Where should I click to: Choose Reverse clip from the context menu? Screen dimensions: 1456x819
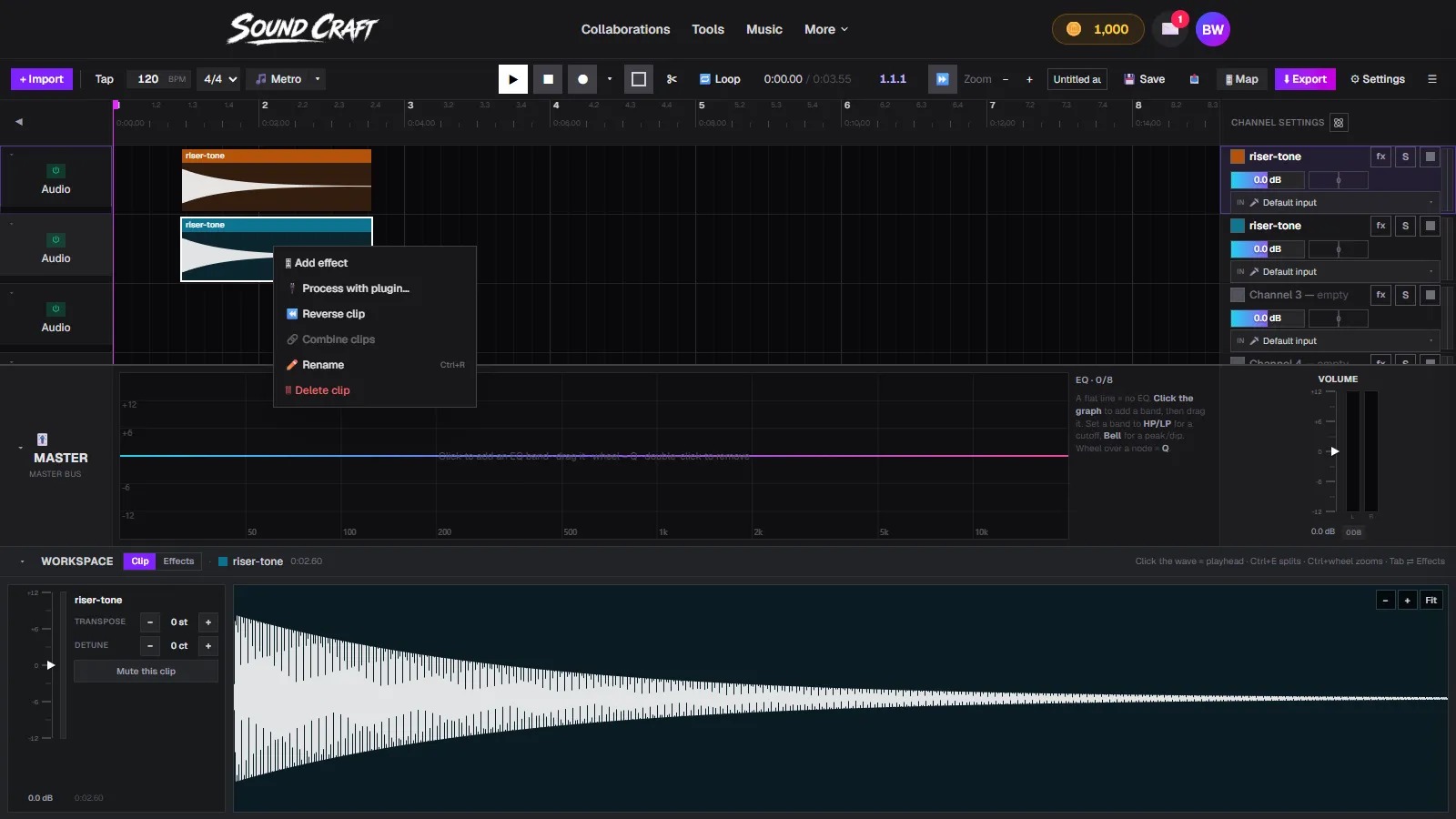(375, 314)
